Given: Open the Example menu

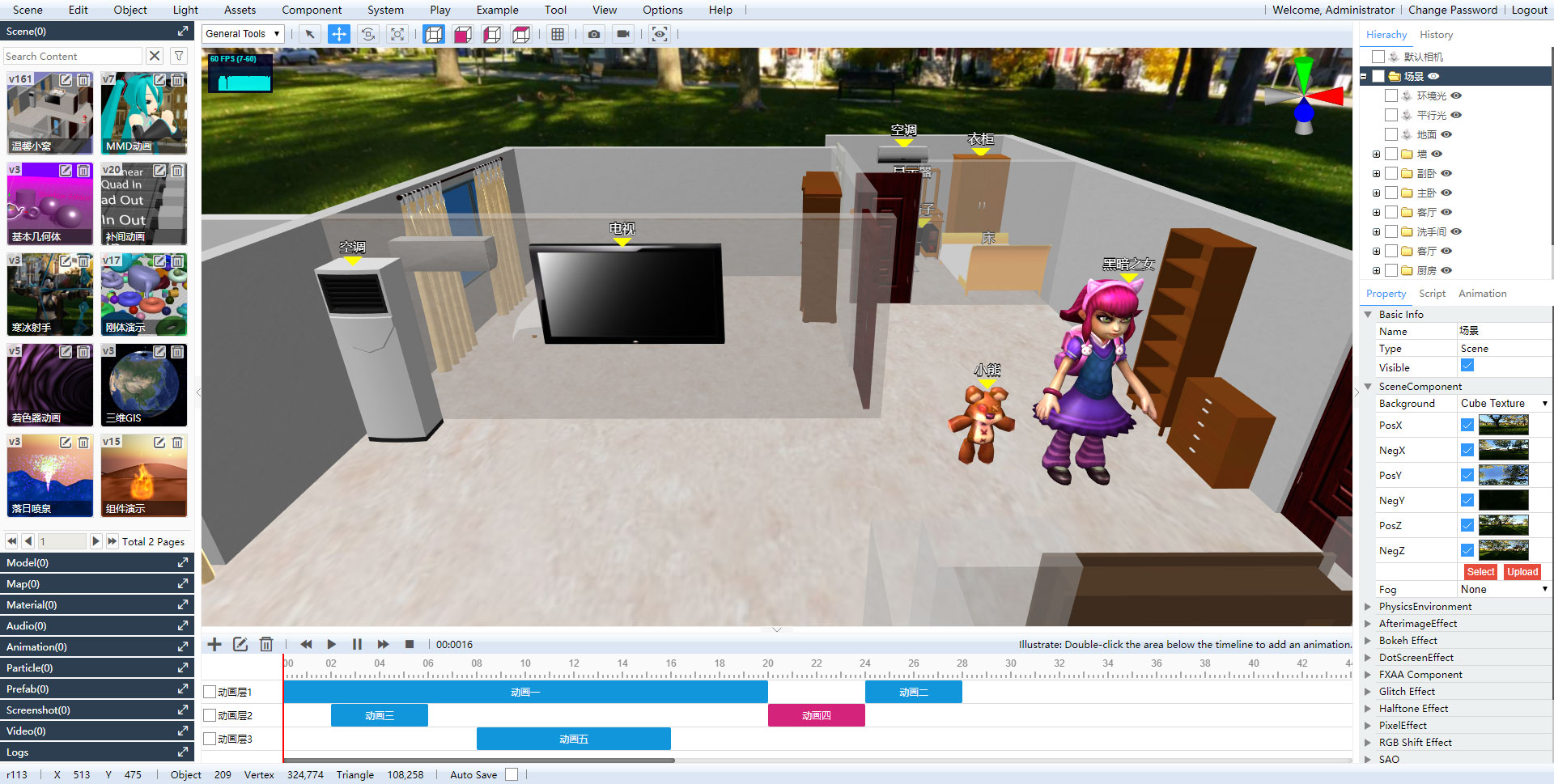Looking at the screenshot, I should (x=497, y=10).
